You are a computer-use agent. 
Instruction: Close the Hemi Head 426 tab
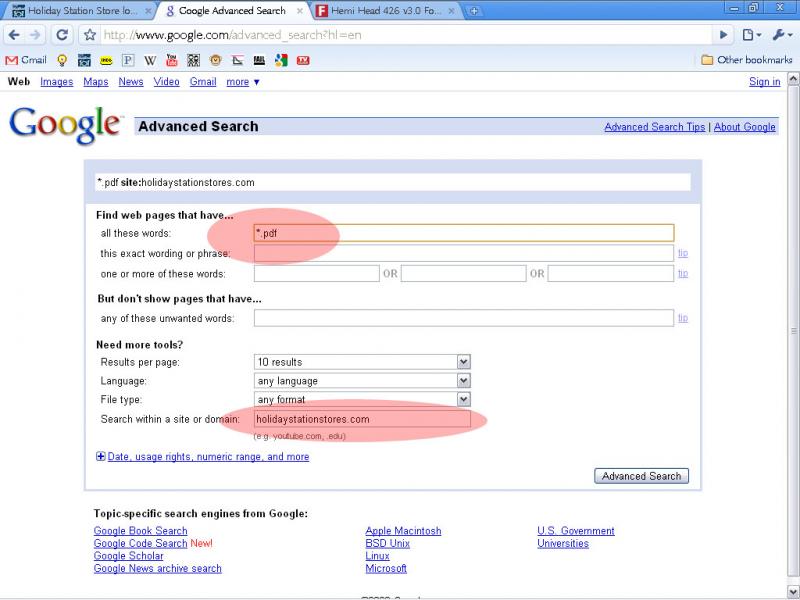click(x=452, y=11)
